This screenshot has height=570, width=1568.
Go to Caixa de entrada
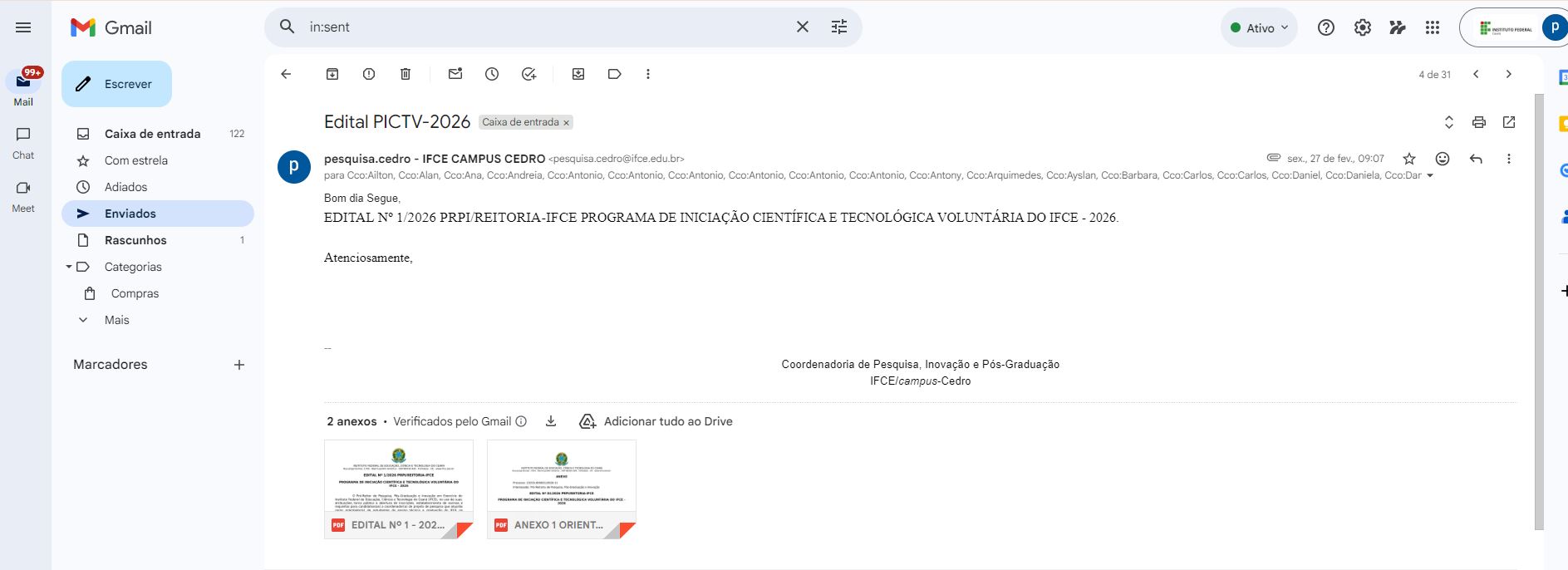click(x=152, y=134)
